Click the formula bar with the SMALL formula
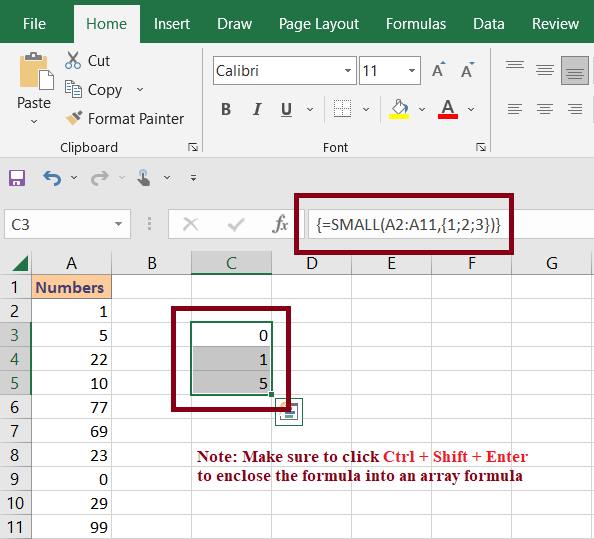This screenshot has width=594, height=539. click(x=451, y=225)
